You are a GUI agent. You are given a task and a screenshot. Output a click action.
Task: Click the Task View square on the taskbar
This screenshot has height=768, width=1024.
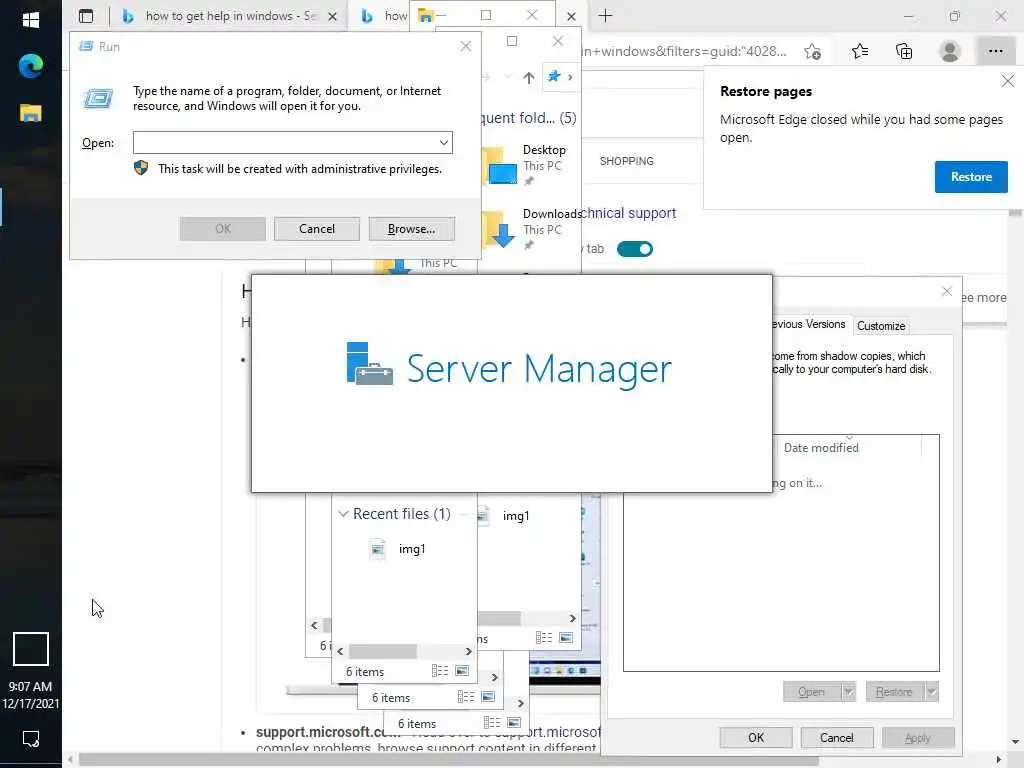[x=31, y=648]
